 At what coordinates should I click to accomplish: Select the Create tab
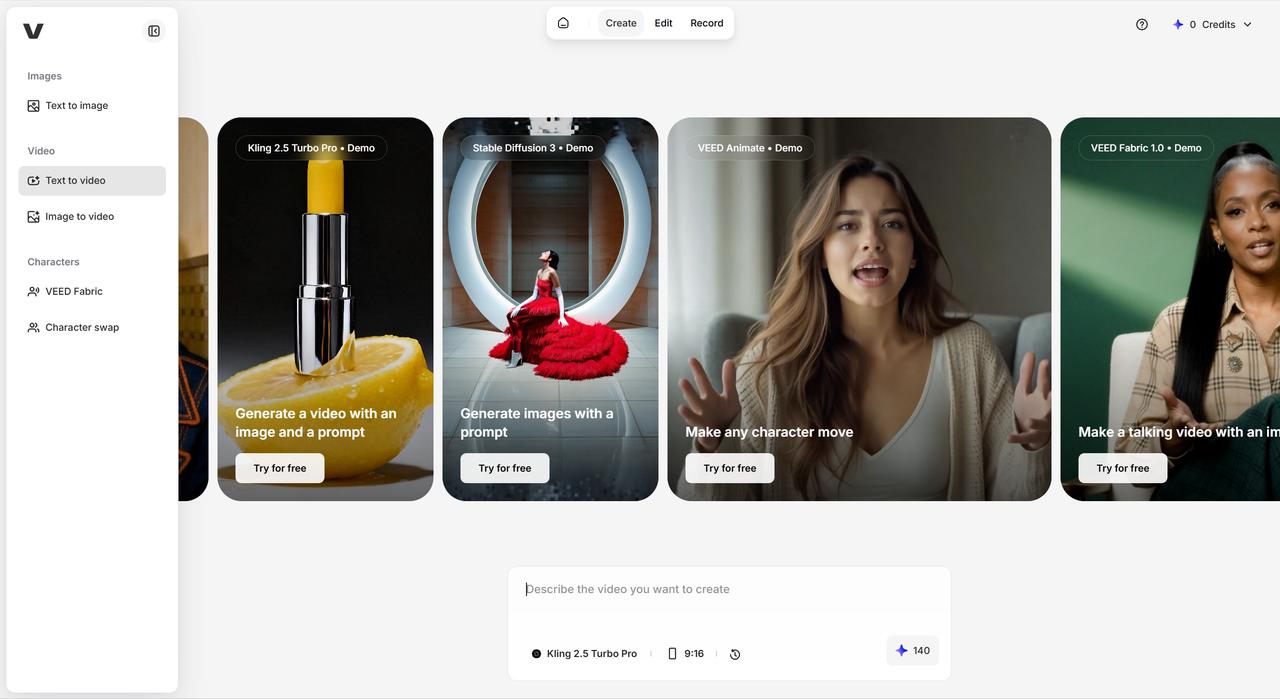621,23
